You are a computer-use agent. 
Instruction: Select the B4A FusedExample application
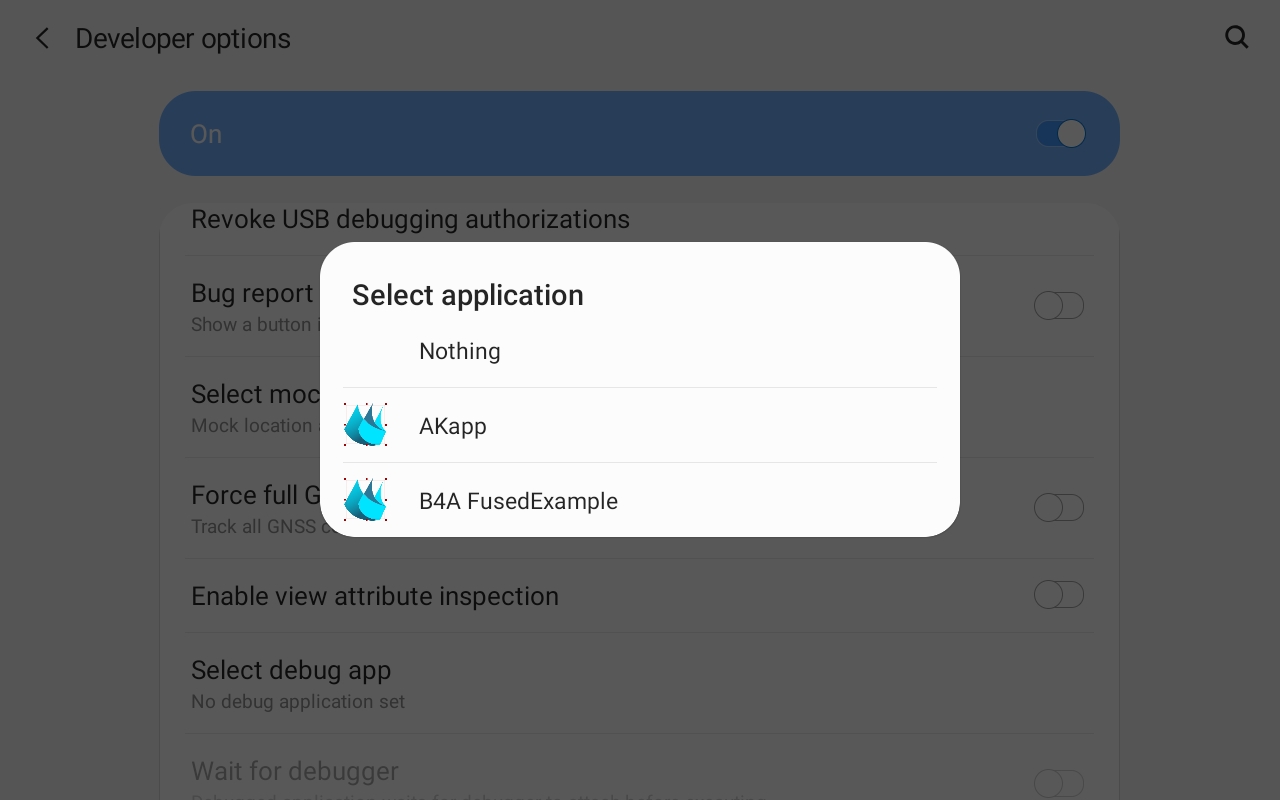[x=518, y=501]
